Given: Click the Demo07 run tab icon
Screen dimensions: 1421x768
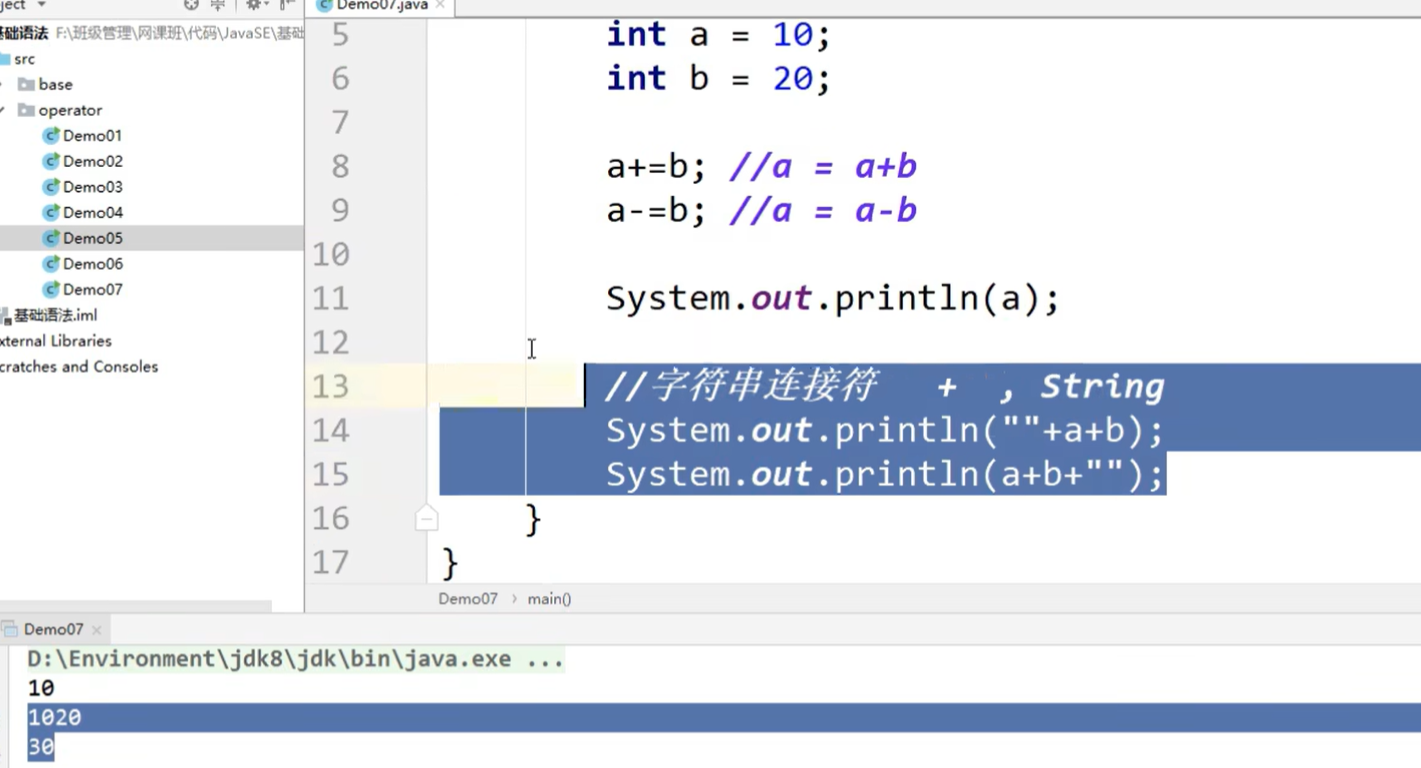Looking at the screenshot, I should [x=10, y=629].
